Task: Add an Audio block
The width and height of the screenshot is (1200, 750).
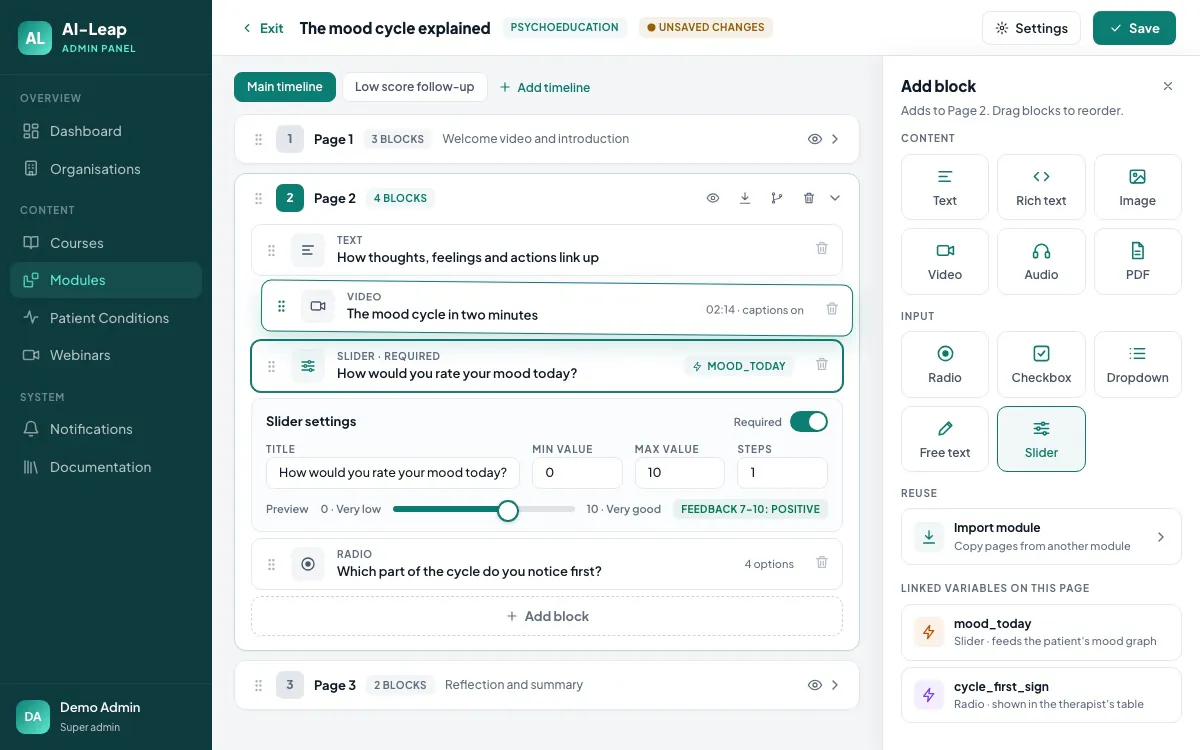Action: (1041, 261)
